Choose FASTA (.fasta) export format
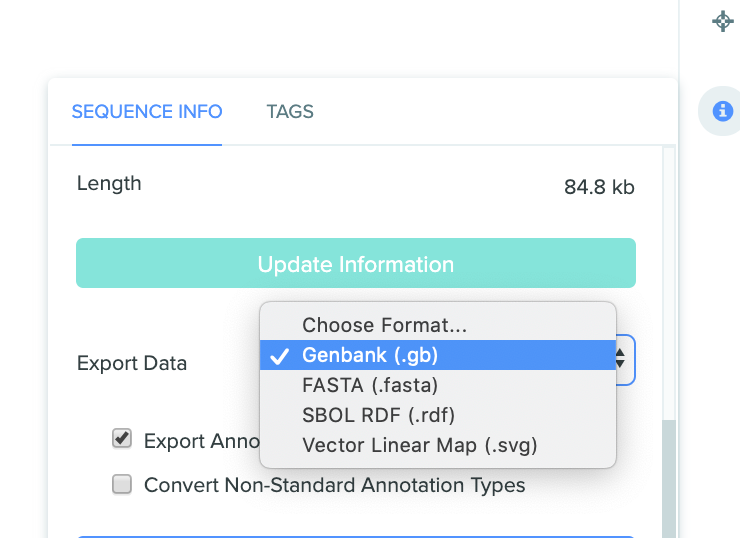The width and height of the screenshot is (740, 538). (x=438, y=385)
